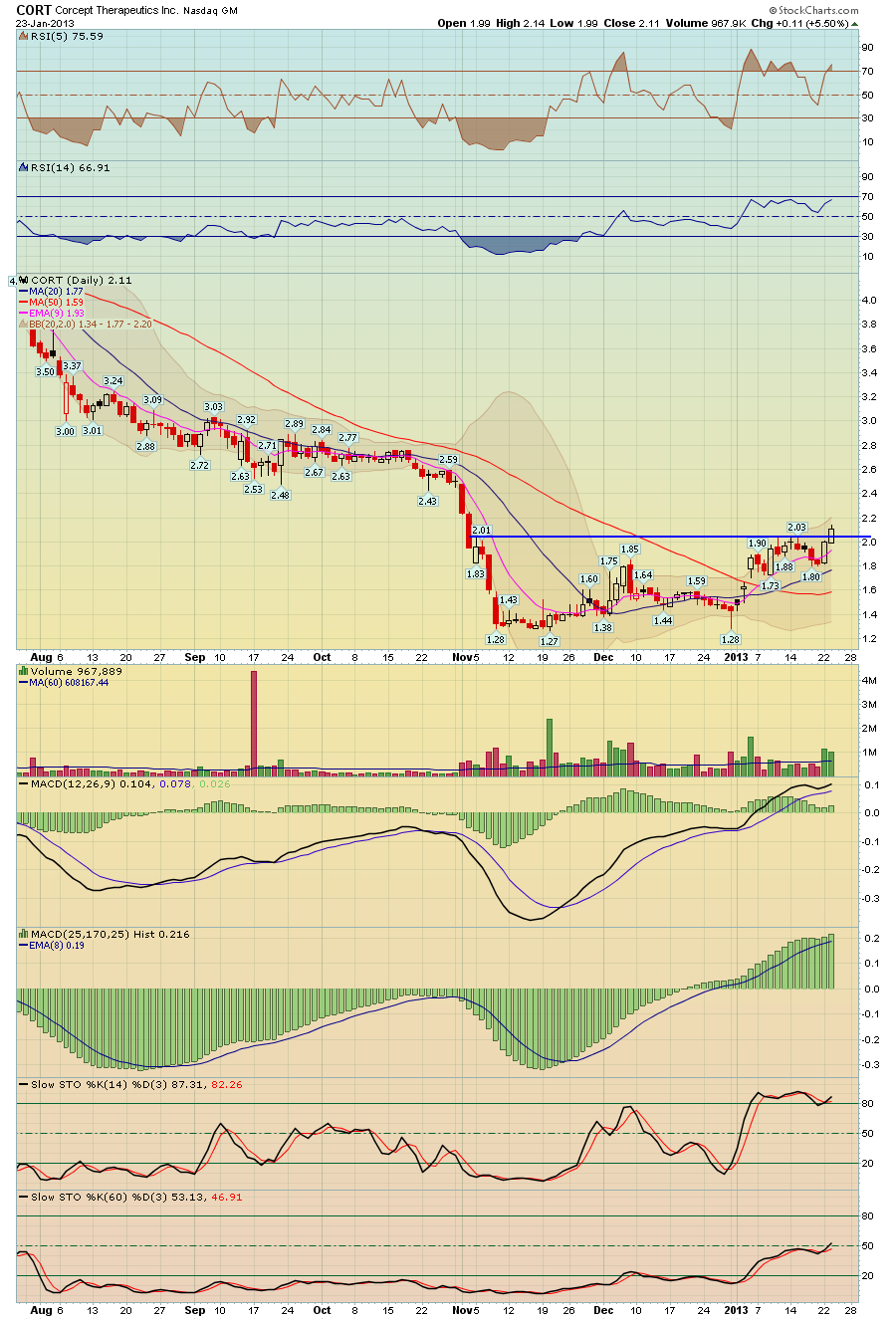Screen dimensions: 896x1320
Task: Click the 1.27 low price annotation
Action: 549,641
